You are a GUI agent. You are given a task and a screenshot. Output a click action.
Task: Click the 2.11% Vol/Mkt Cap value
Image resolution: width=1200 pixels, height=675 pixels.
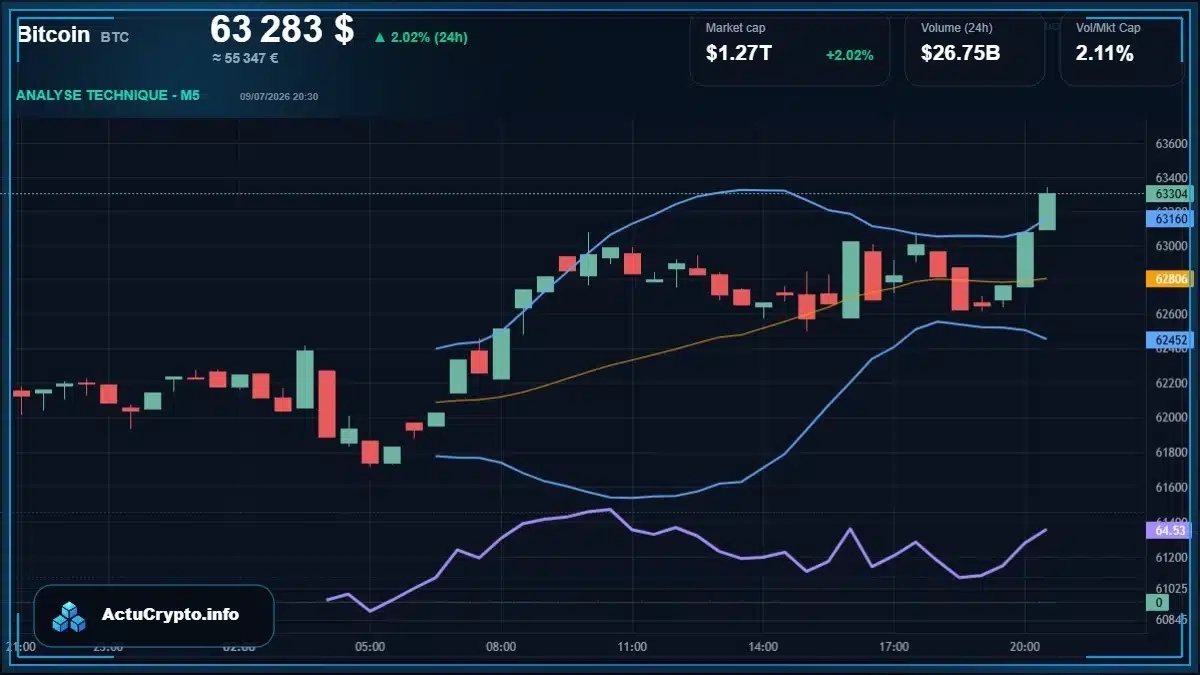tap(1104, 54)
